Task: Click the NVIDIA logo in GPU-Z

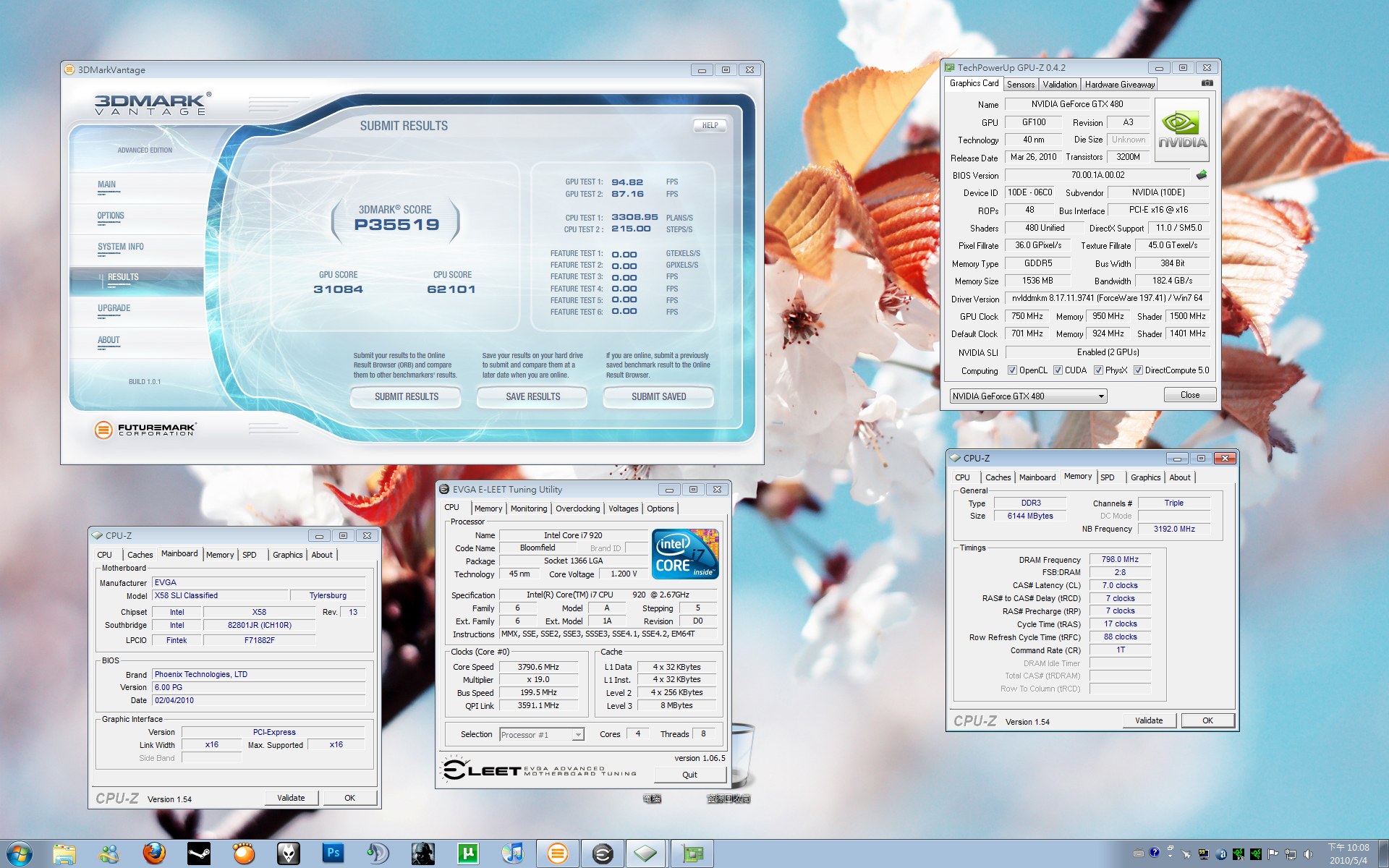Action: (1182, 130)
